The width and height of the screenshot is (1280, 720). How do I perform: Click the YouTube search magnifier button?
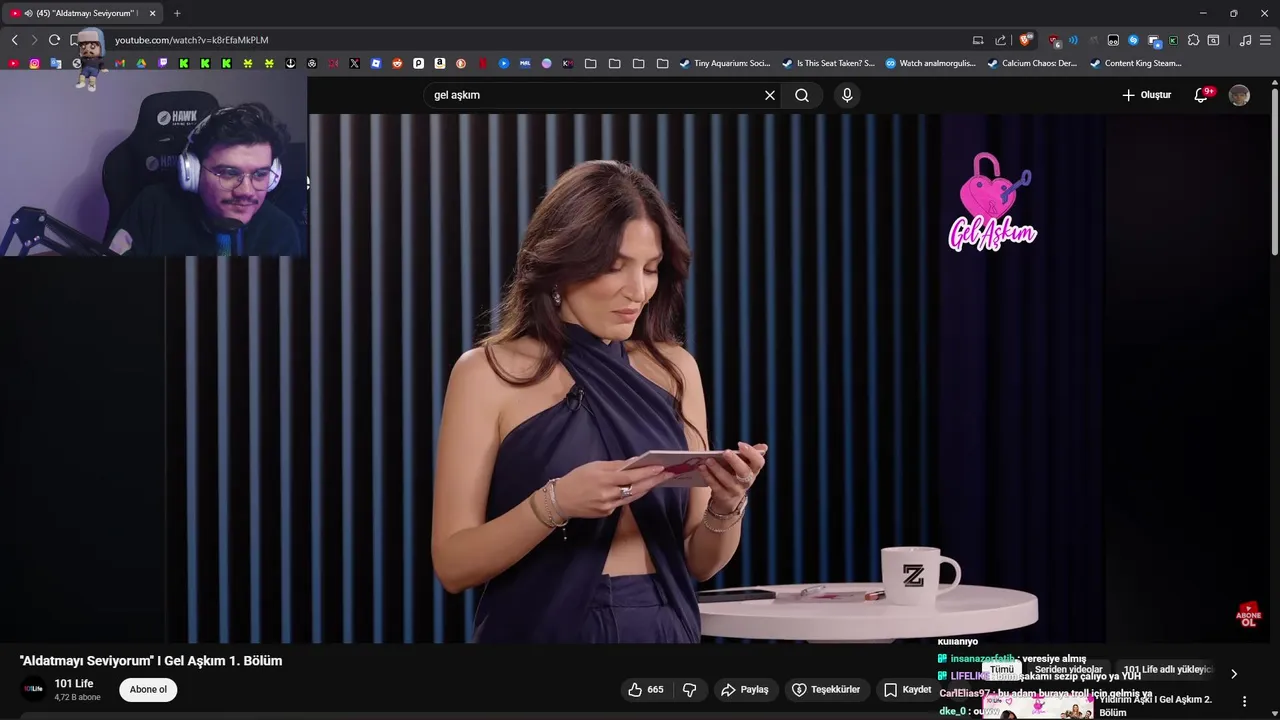point(802,95)
